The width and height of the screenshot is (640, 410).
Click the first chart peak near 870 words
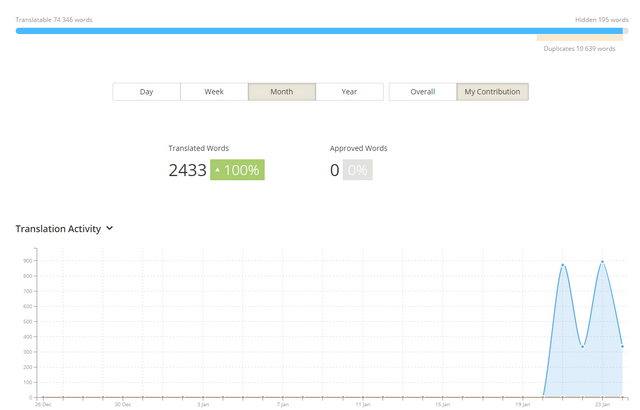(562, 265)
